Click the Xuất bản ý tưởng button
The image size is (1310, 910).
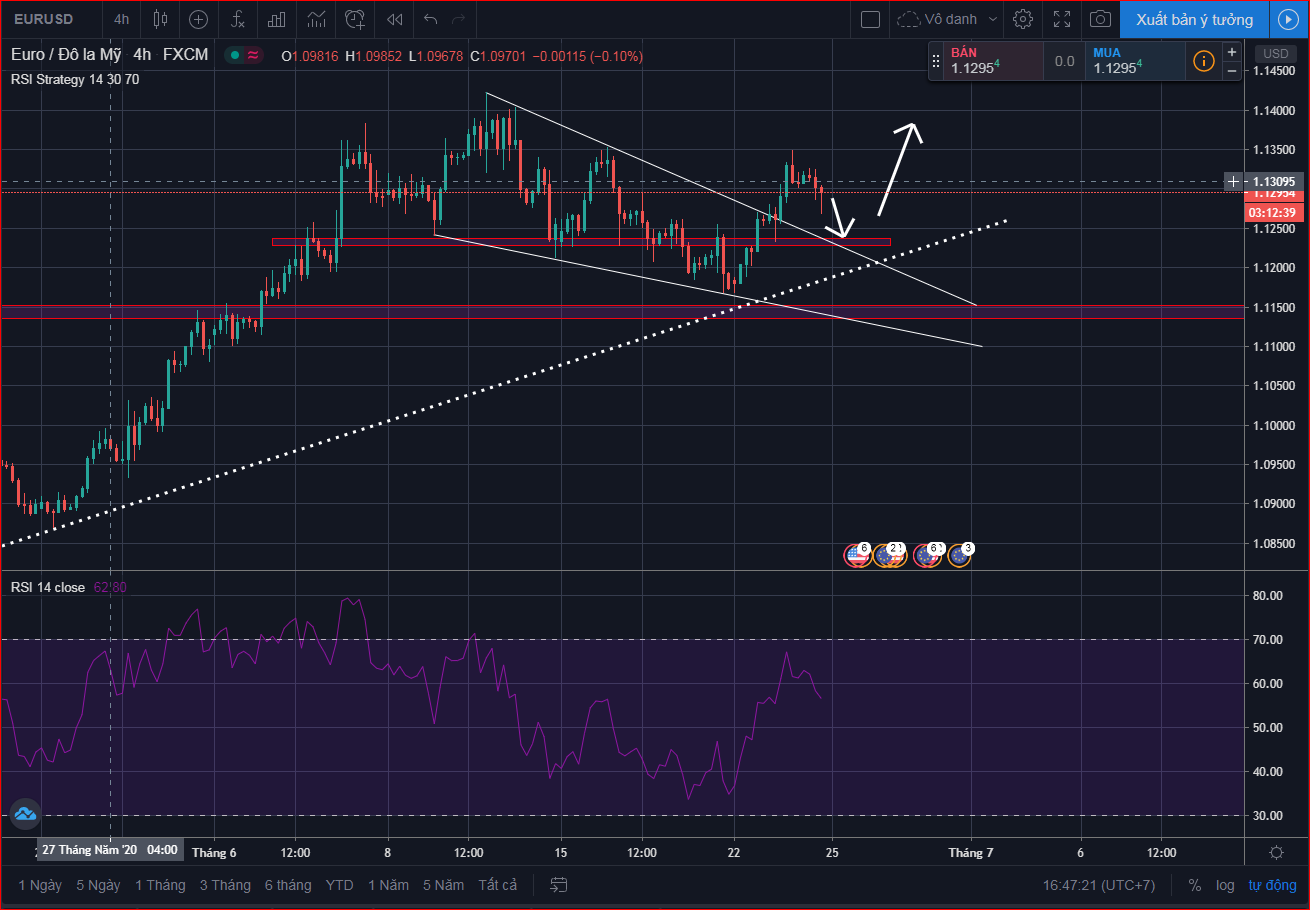(1194, 19)
